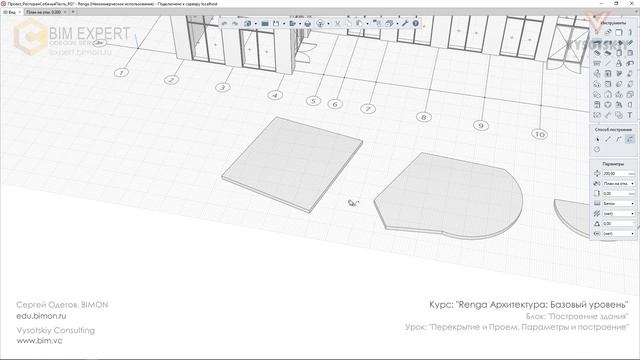Screen dimensions: 640x360
Task: Click the Save diskette icon
Action: [276, 24]
